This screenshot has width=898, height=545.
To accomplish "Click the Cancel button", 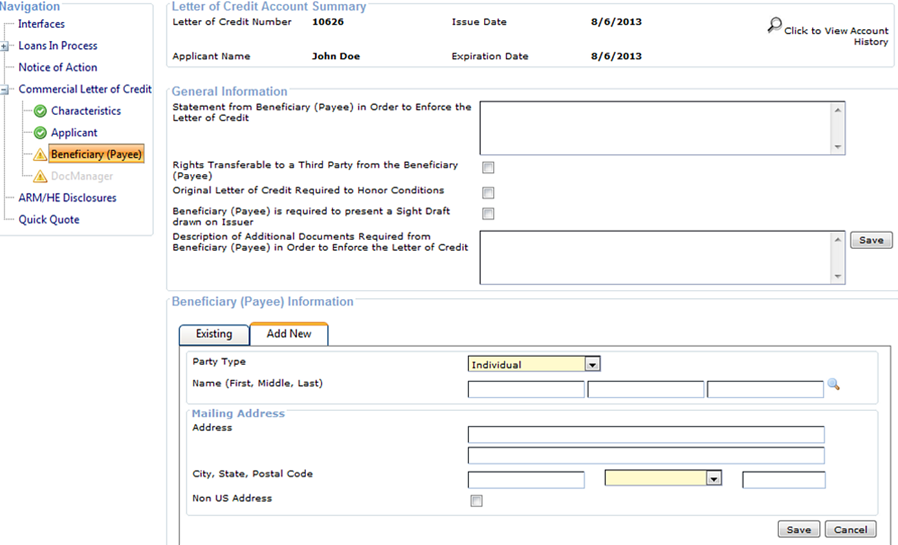I will pyautogui.click(x=850, y=530).
